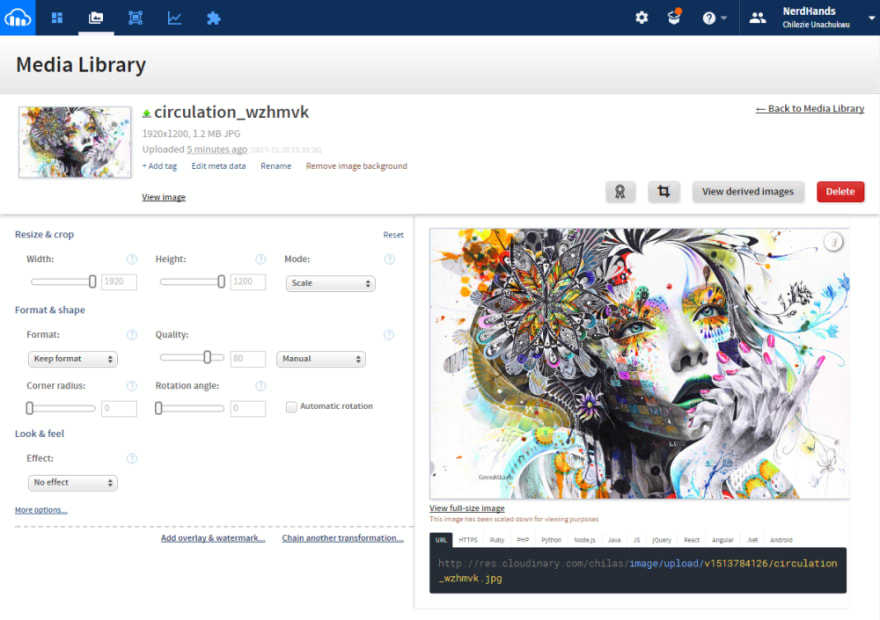The width and height of the screenshot is (880, 620).
Task: Click the Cloudinary cloud logo
Action: coord(17,18)
